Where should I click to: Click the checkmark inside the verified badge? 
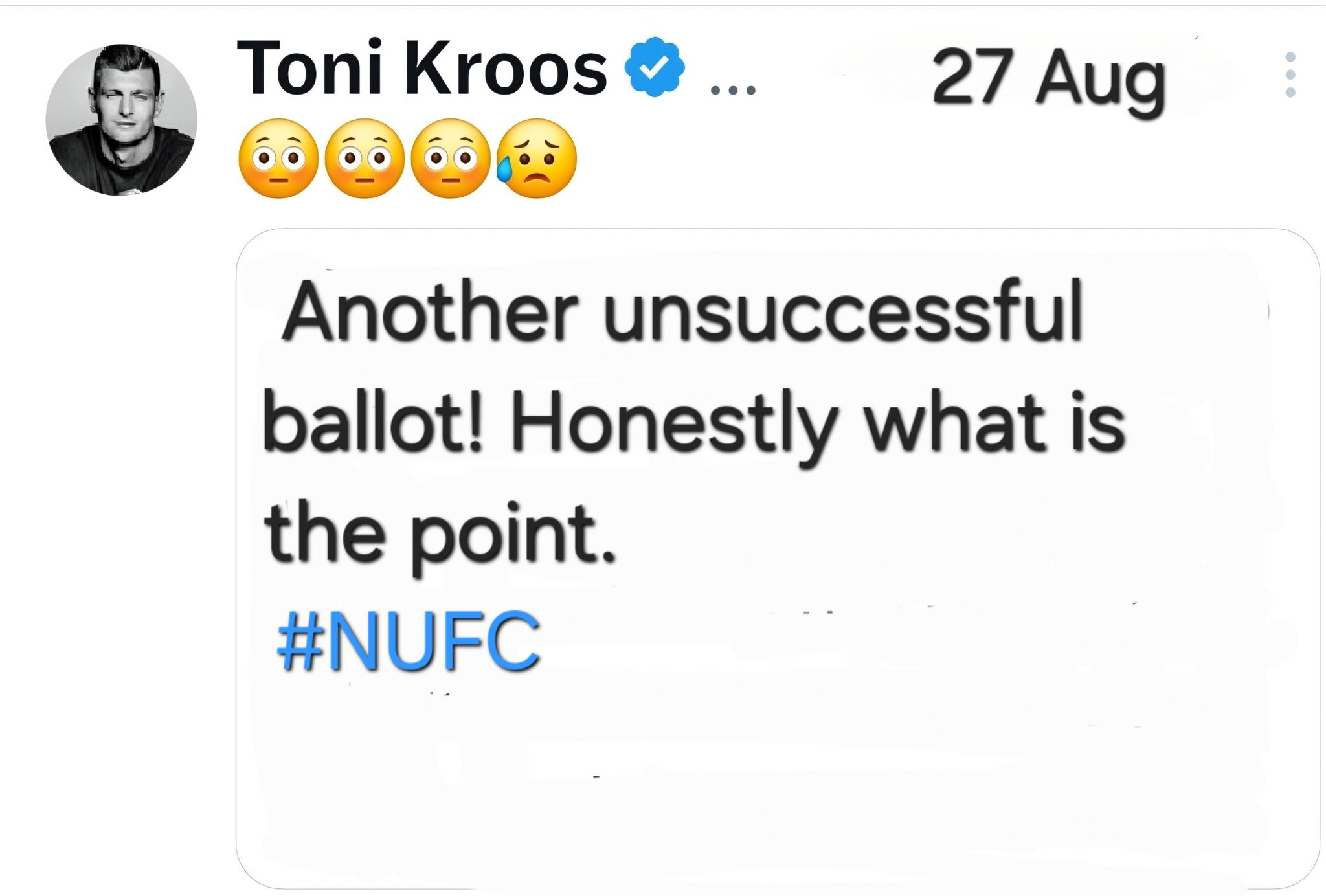pyautogui.click(x=654, y=66)
